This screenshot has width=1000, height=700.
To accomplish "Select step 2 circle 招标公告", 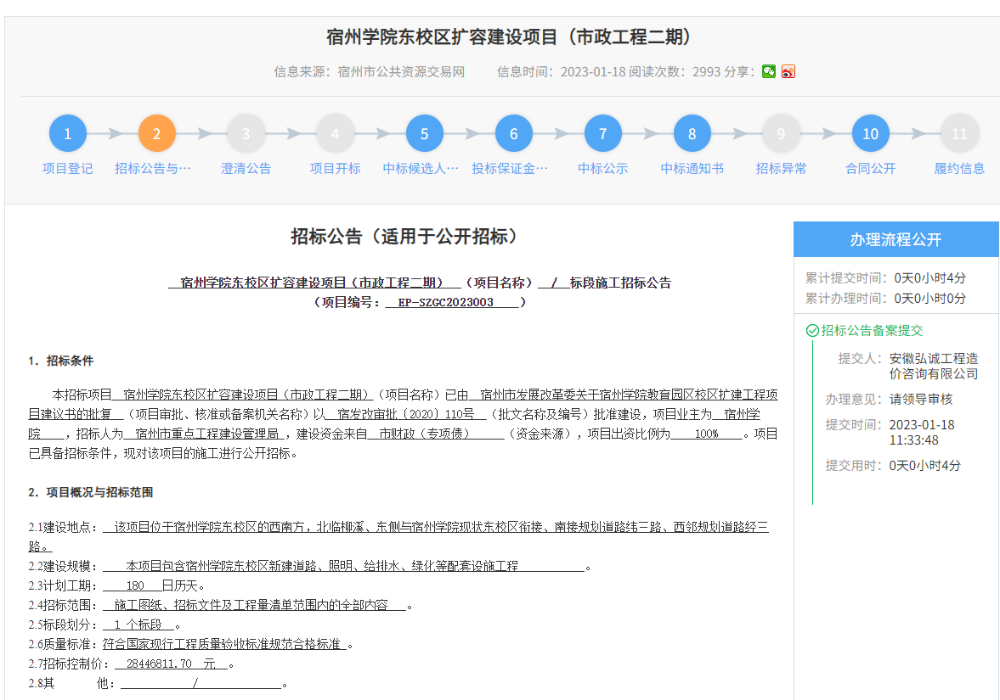I will tap(157, 133).
